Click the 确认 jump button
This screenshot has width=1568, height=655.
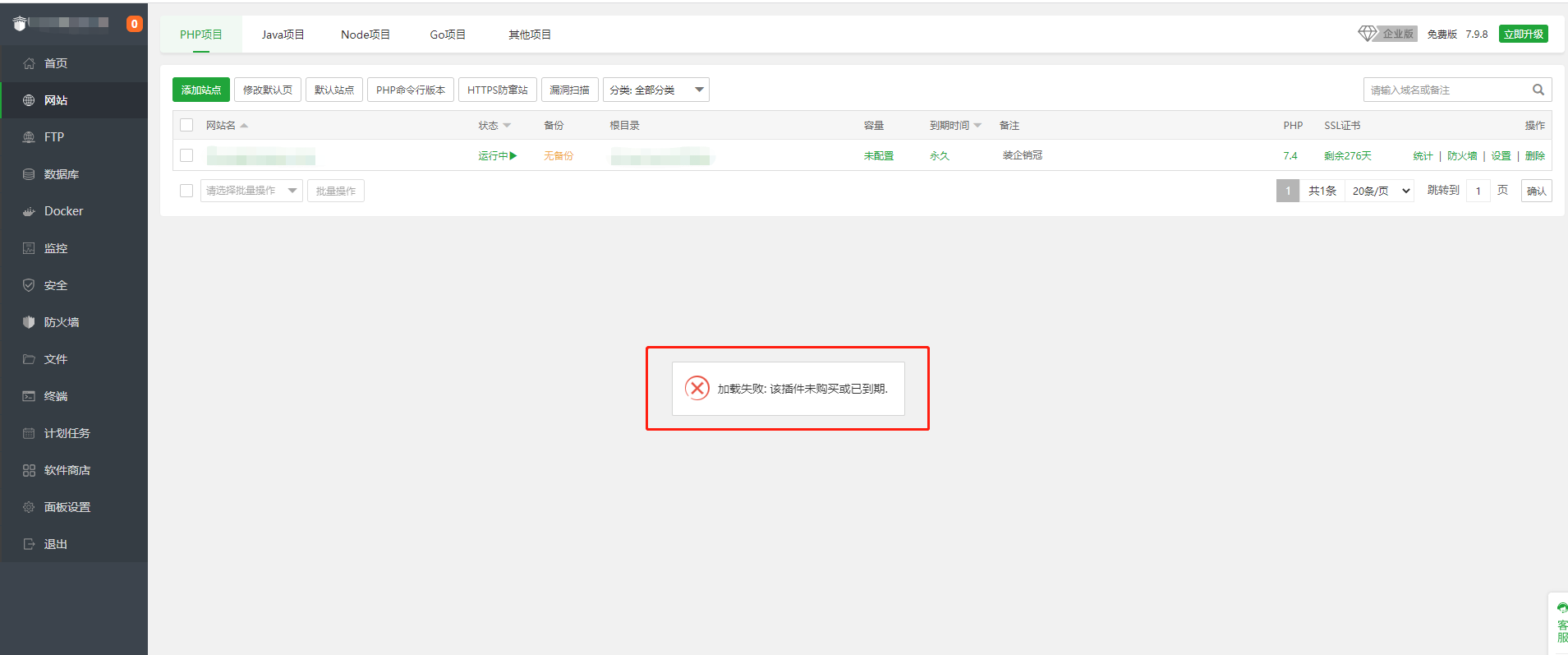click(x=1537, y=191)
